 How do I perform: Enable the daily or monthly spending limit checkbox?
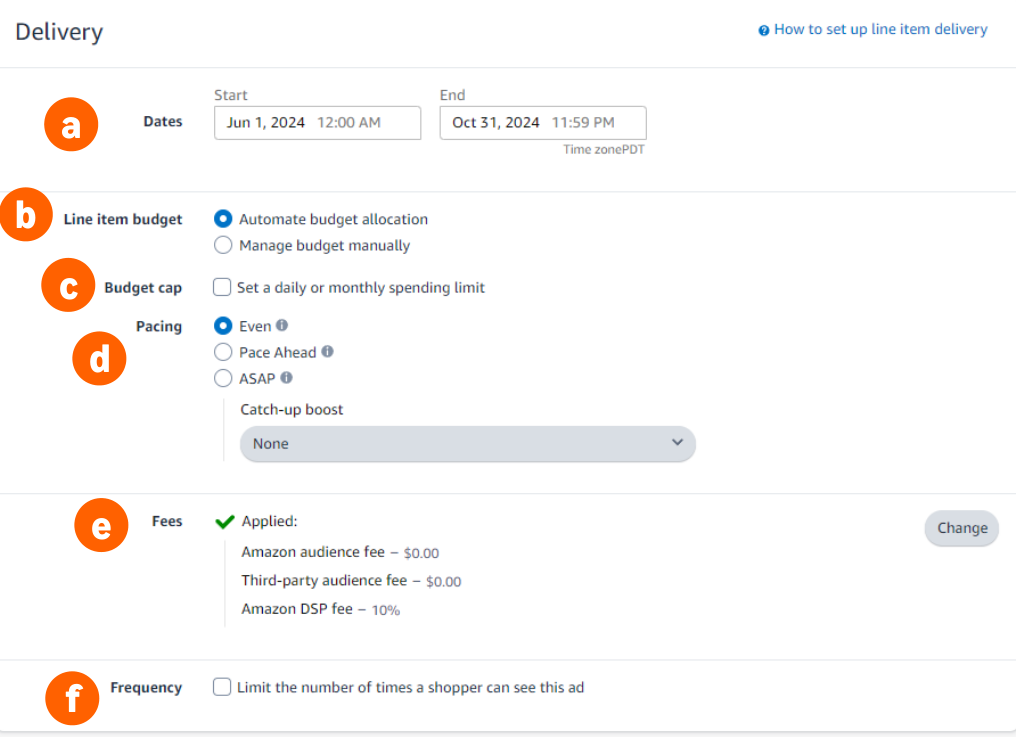pyautogui.click(x=222, y=287)
